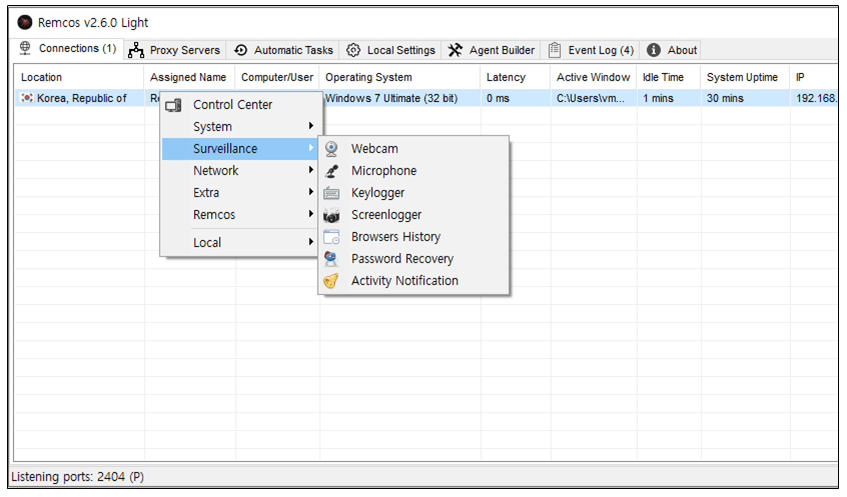Expand the Surveillance submenu arrow
The width and height of the screenshot is (847, 497).
pos(311,148)
